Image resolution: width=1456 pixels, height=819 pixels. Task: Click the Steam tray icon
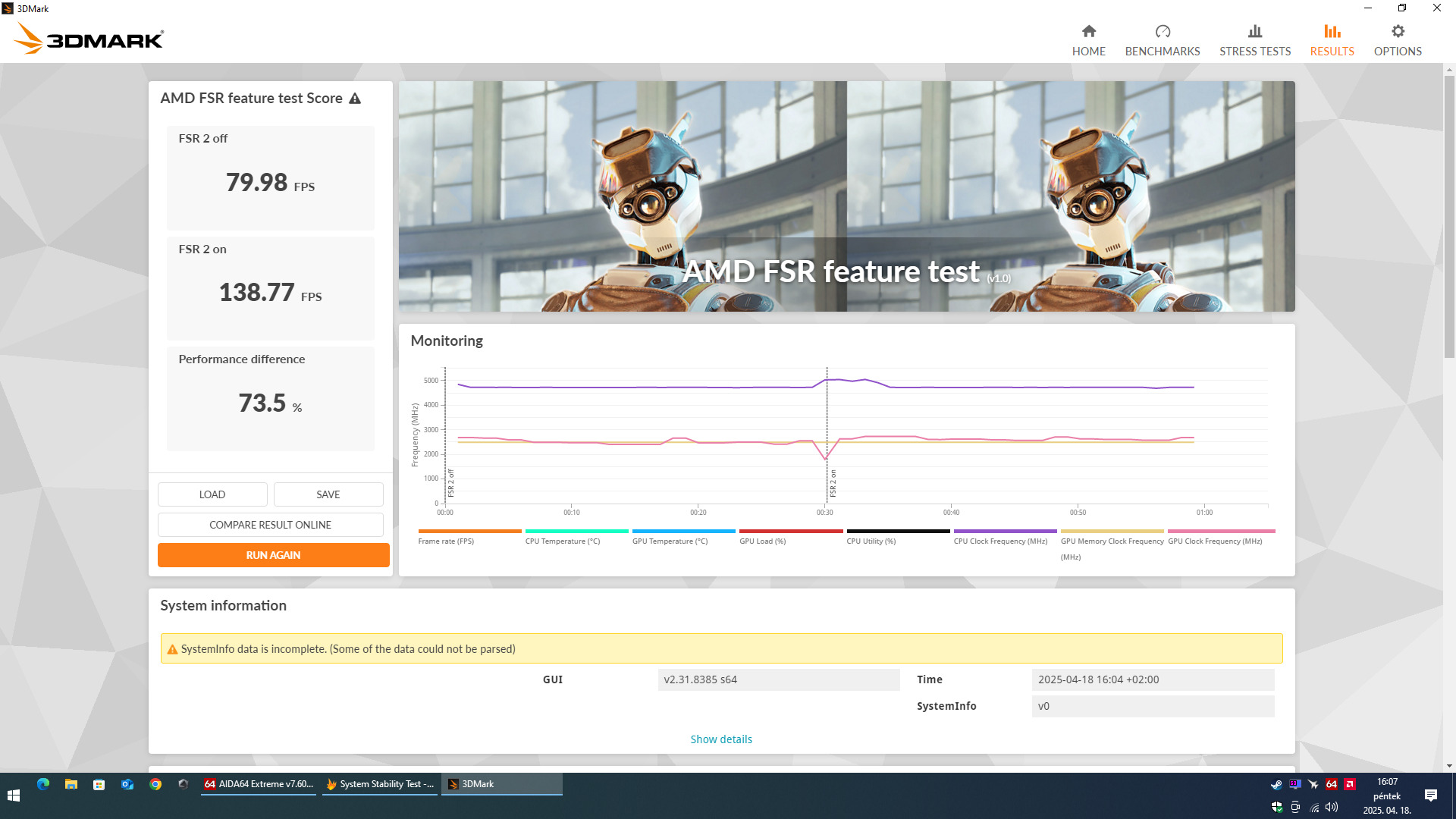tap(1276, 784)
